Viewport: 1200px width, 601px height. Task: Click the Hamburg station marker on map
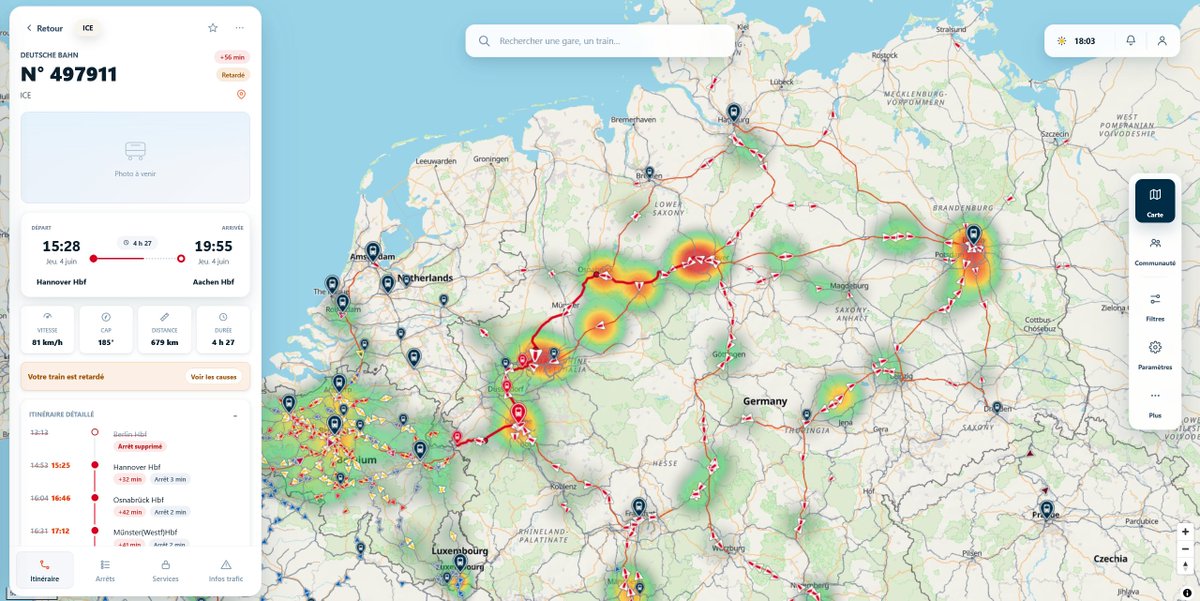tap(733, 113)
